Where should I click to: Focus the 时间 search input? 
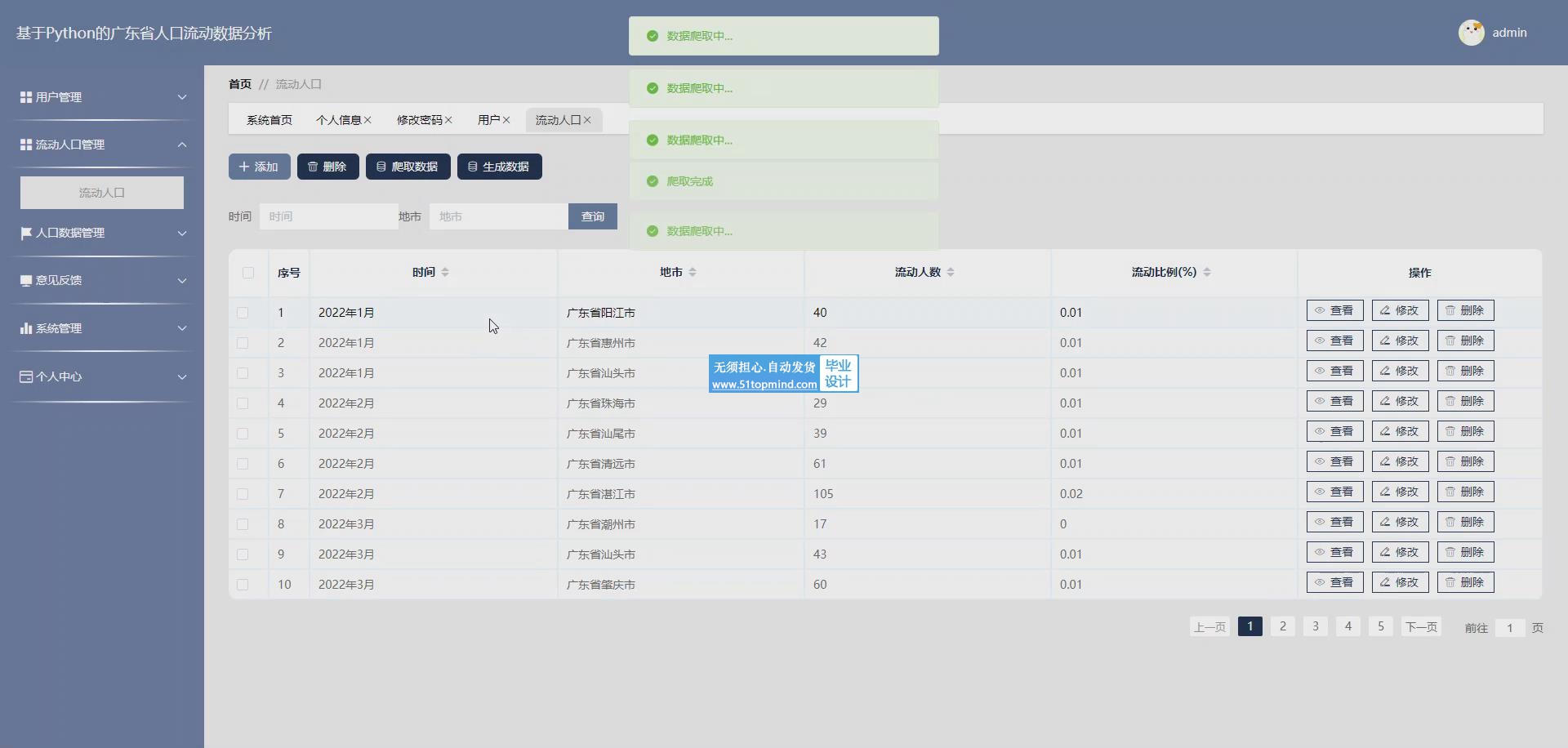tap(329, 216)
